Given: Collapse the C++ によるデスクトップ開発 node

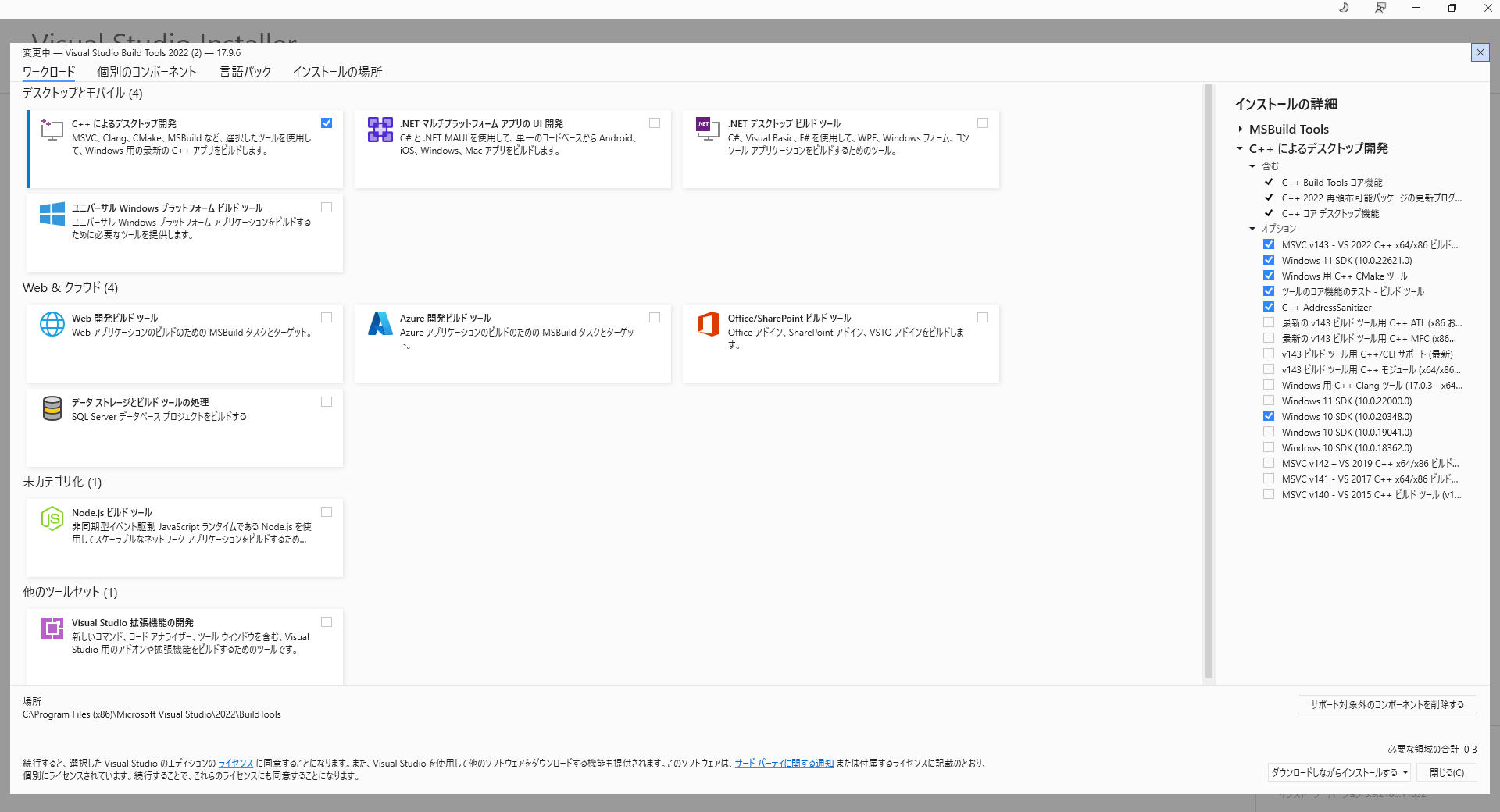Looking at the screenshot, I should [1240, 148].
